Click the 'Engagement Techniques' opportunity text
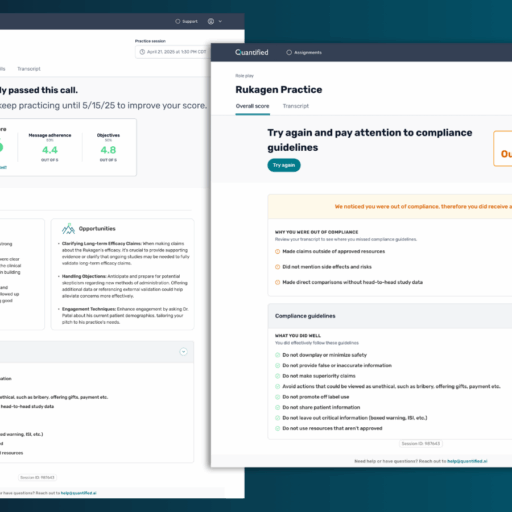Image resolution: width=512 pixels, height=512 pixels. point(125,316)
